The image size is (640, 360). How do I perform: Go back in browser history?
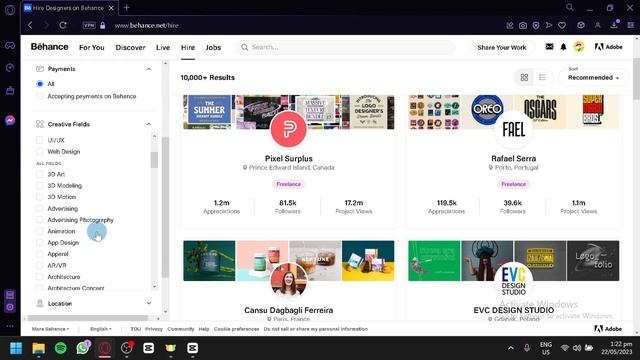point(30,25)
